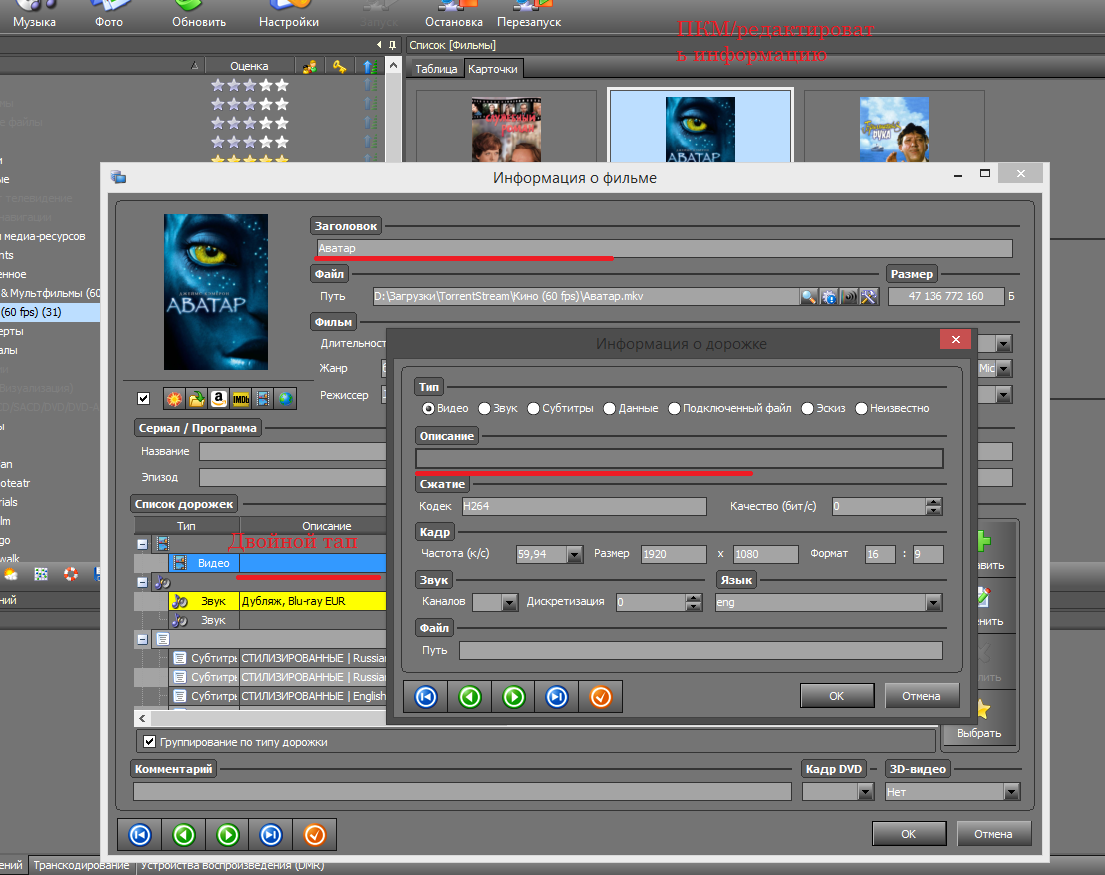Open the Кадр DVD dropdown

866,792
